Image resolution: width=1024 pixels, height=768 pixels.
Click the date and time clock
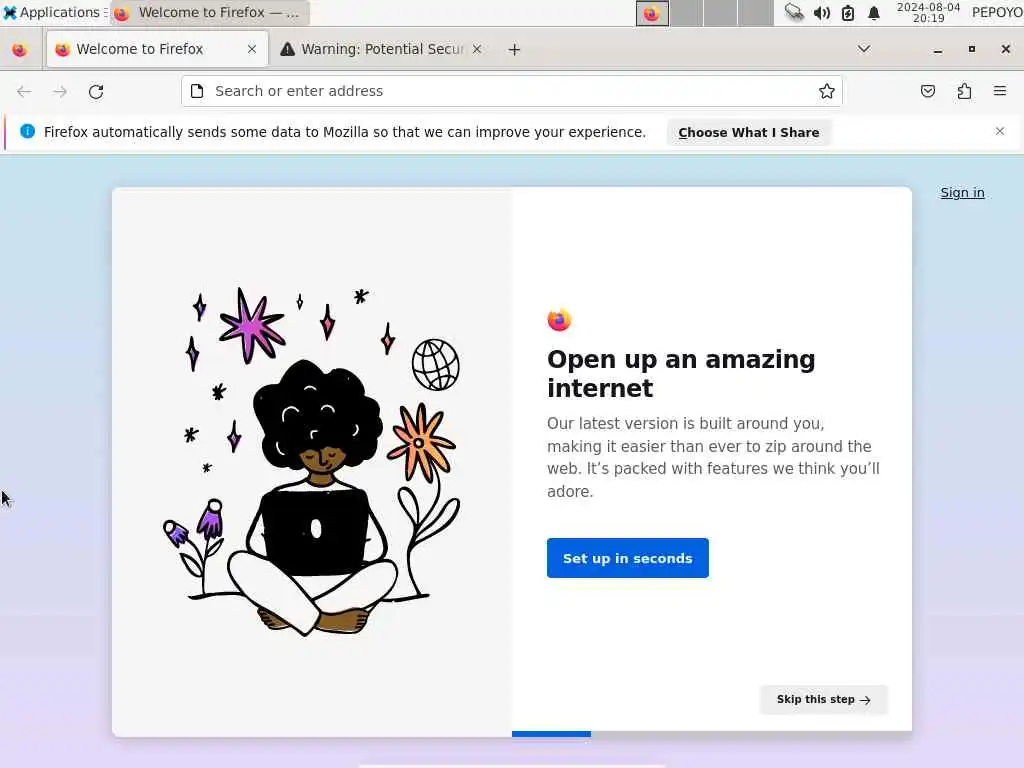coord(928,12)
